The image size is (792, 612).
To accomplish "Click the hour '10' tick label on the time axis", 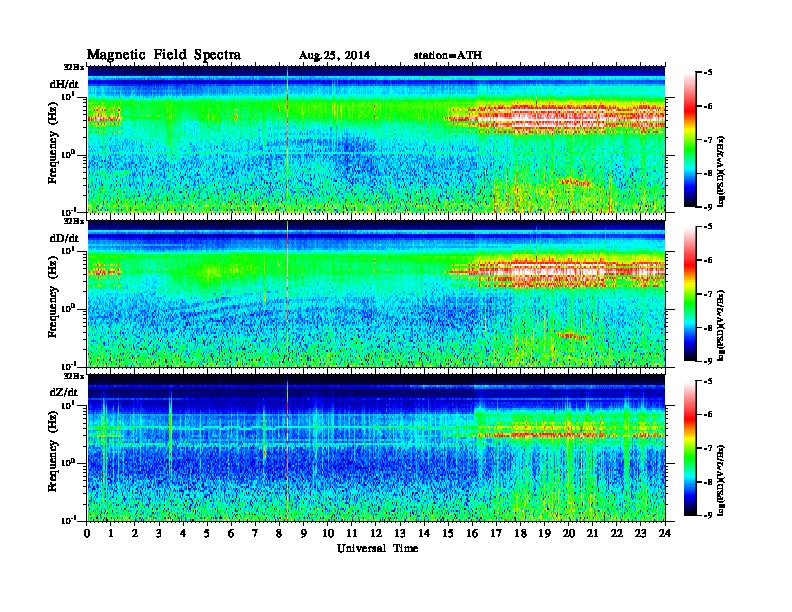I will [328, 534].
